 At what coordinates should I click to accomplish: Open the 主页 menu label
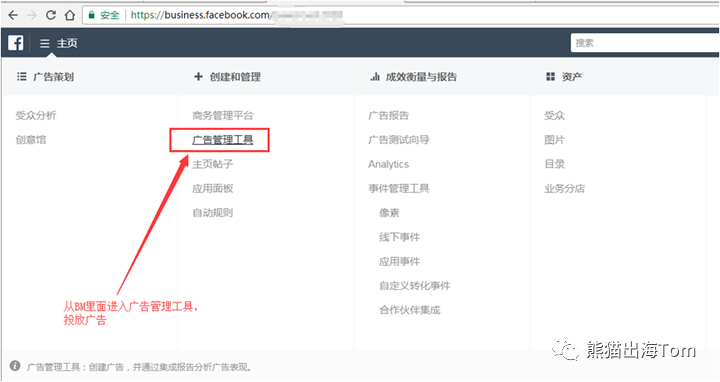(67, 43)
